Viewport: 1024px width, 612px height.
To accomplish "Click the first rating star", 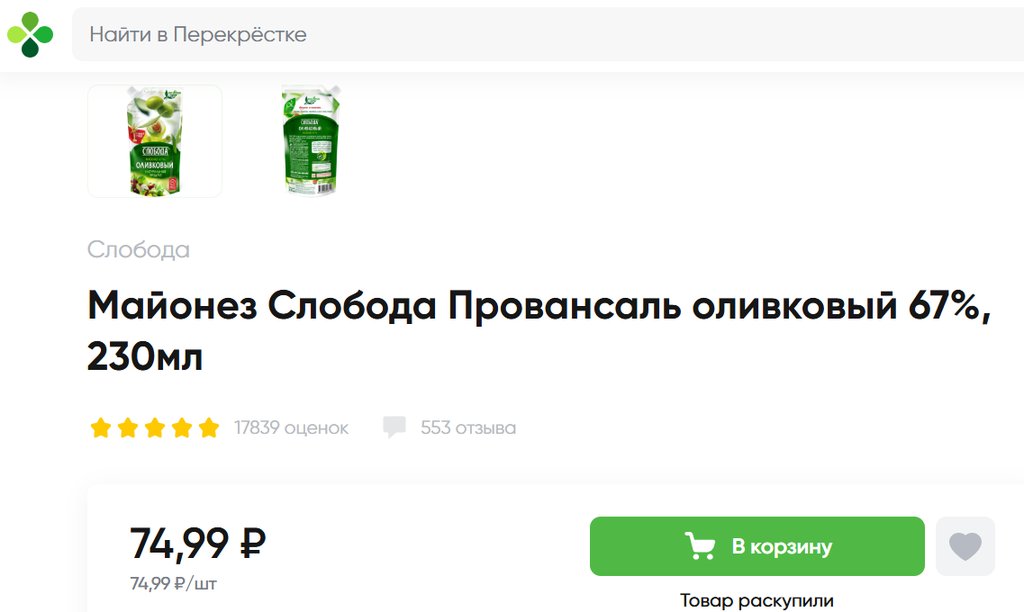I will coord(101,428).
